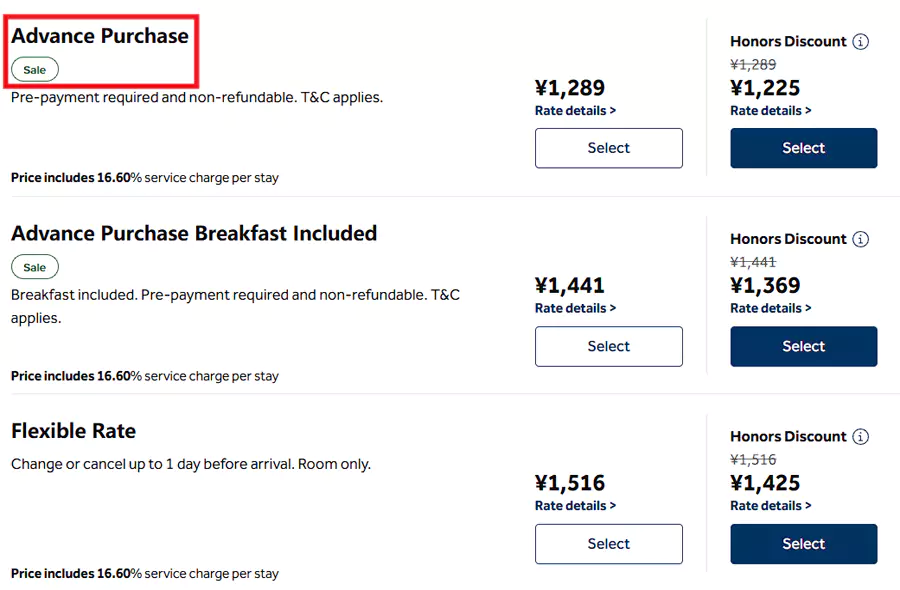Select Breakfast Included rate at ¥1,441
The width and height of the screenshot is (900, 590).
pos(608,346)
